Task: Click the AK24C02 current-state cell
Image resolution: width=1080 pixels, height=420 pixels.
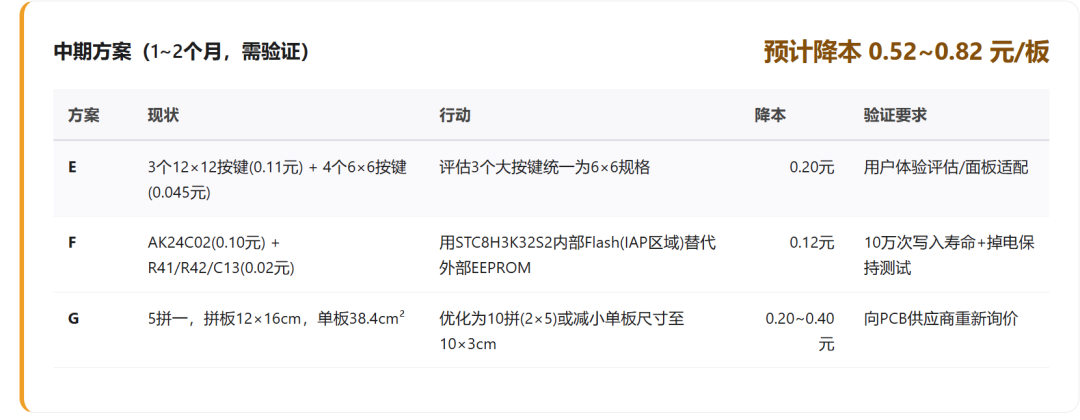Action: [221, 255]
